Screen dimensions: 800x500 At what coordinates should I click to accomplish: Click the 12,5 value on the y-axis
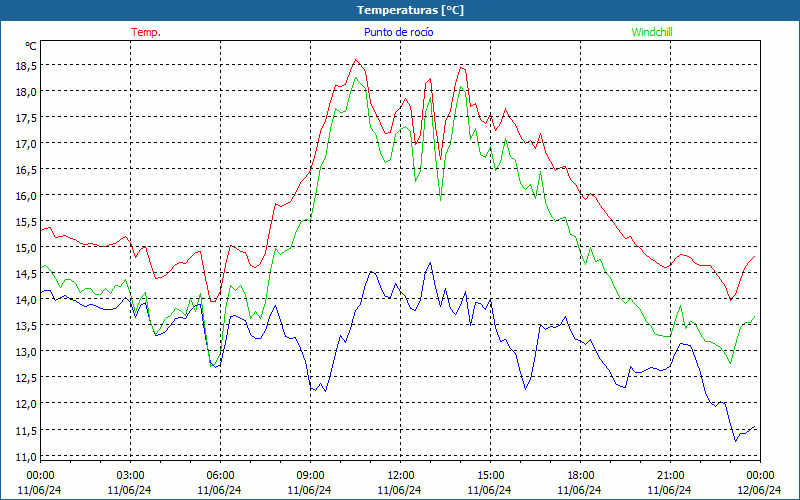[26, 378]
